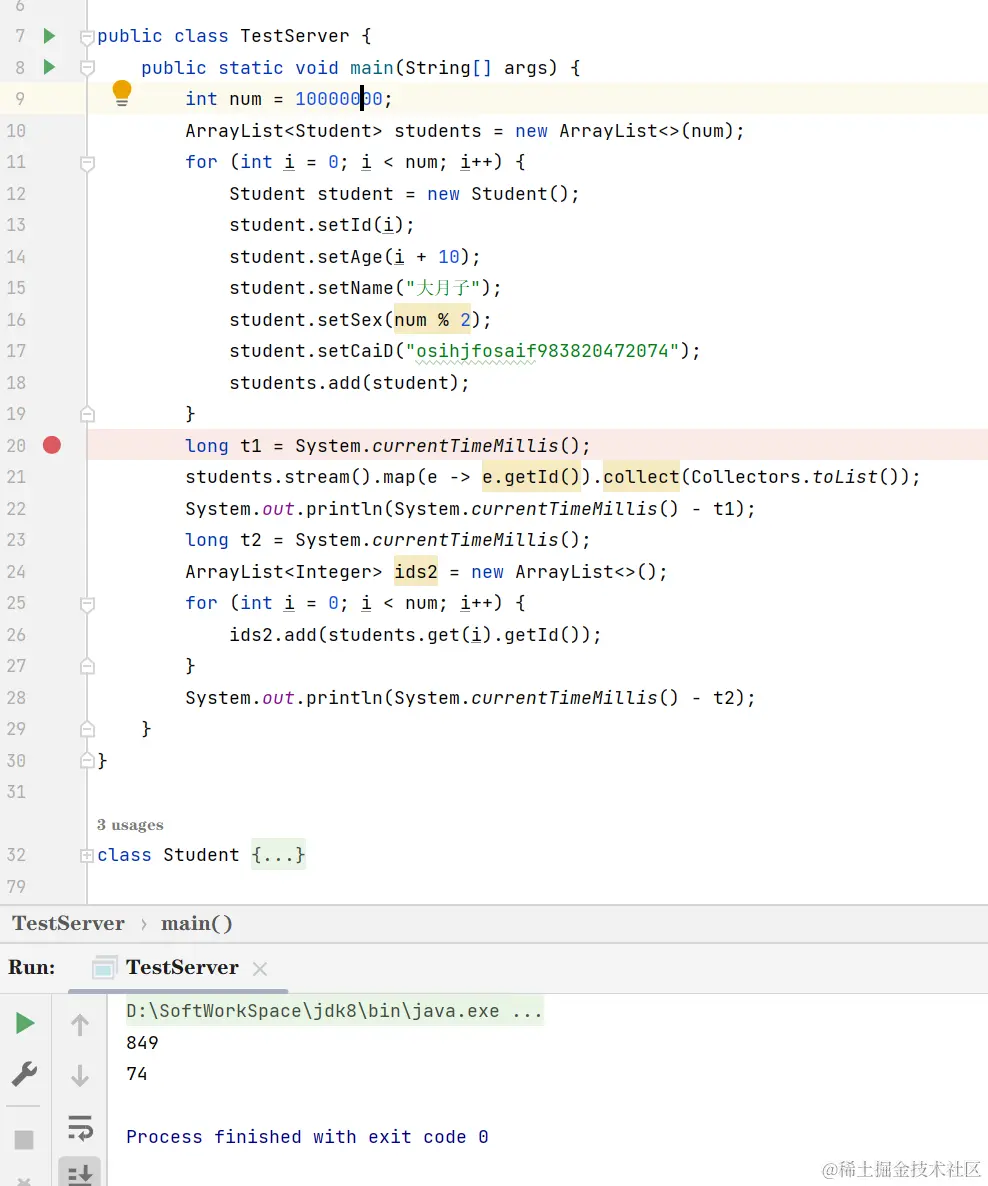Run the TestServer class from gutter
The image size is (988, 1186).
point(49,36)
